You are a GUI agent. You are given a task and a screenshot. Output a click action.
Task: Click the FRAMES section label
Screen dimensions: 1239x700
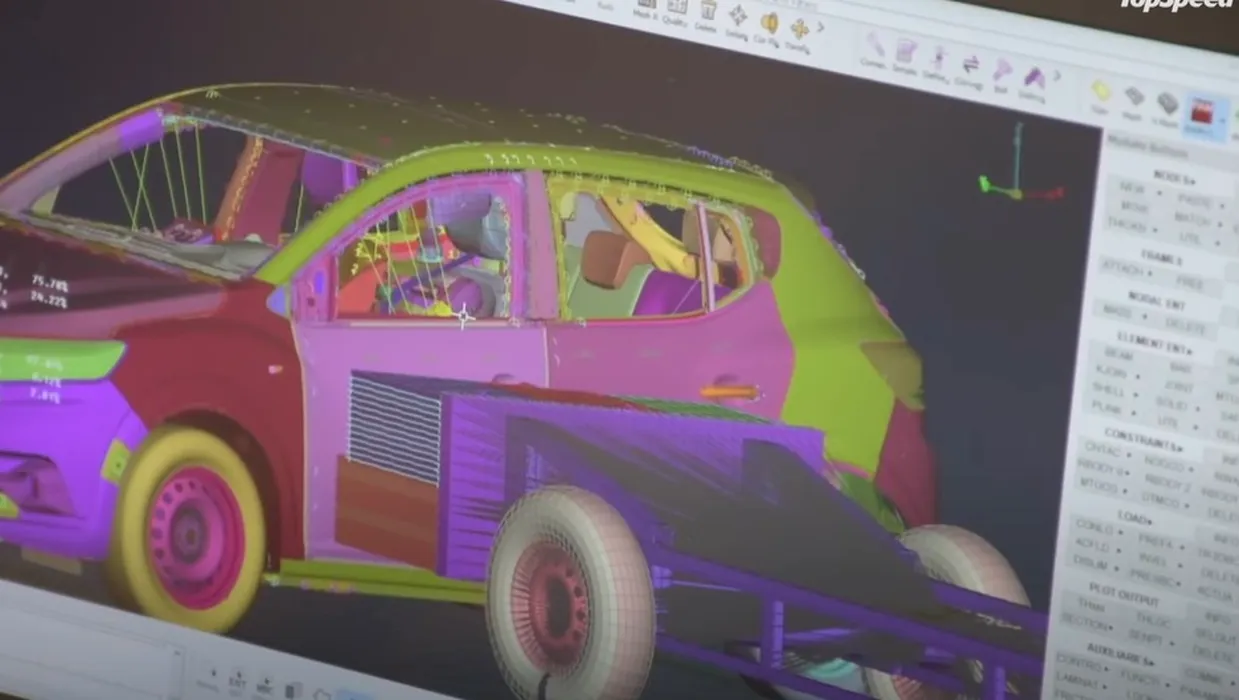tap(1160, 258)
